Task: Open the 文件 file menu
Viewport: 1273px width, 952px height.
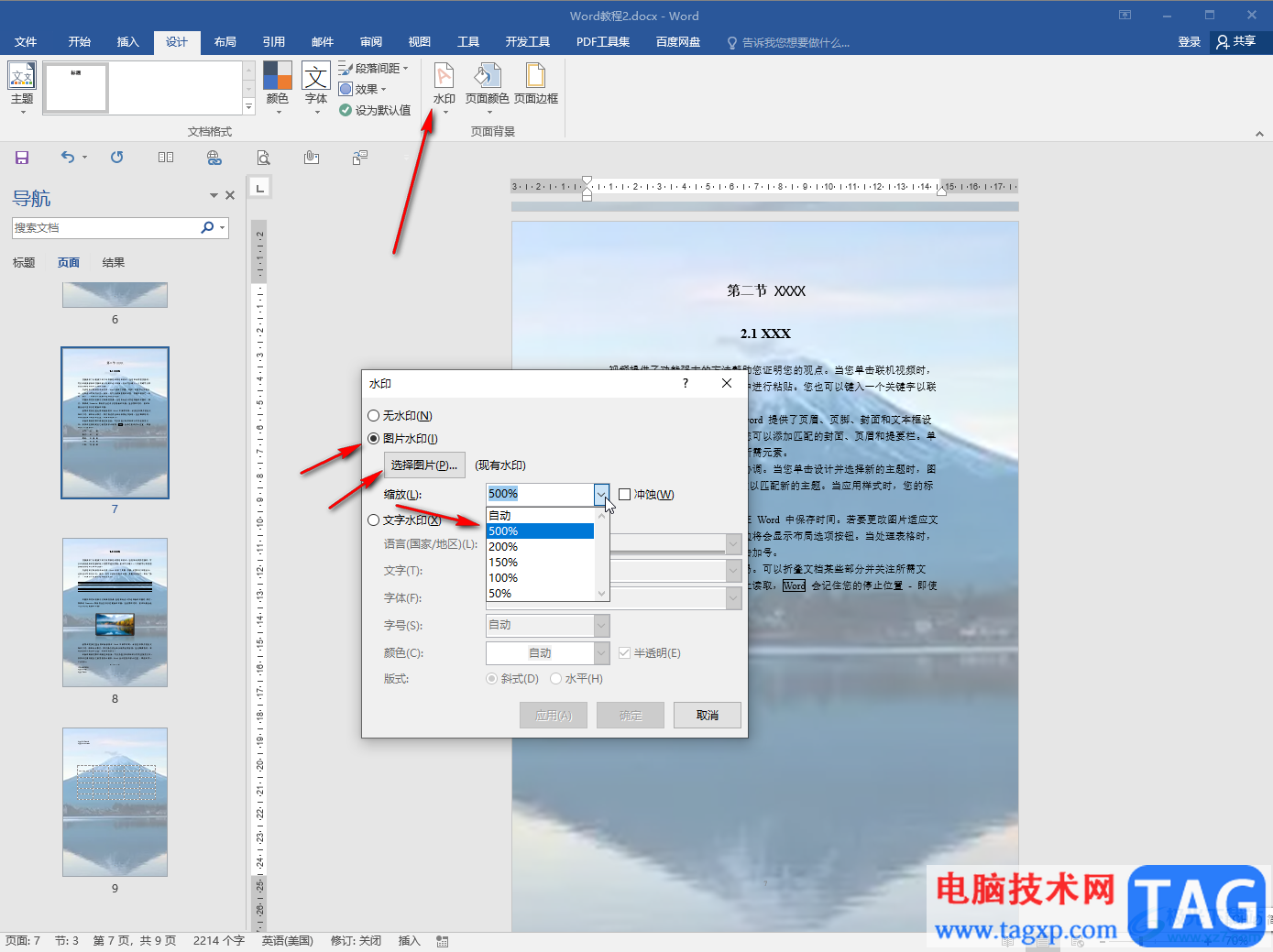Action: coord(26,42)
